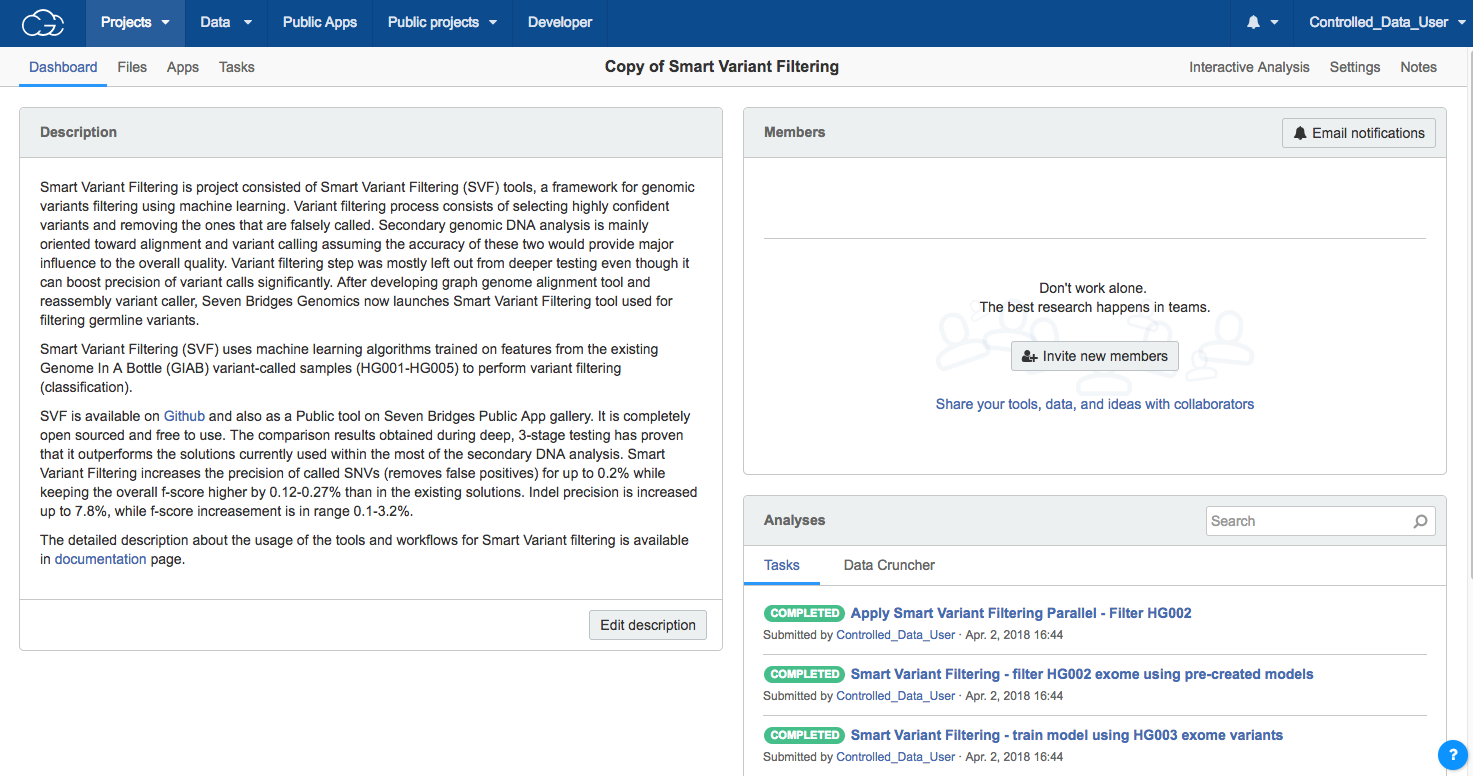Open filter HG002 exome using pre-created models task

coord(1082,674)
